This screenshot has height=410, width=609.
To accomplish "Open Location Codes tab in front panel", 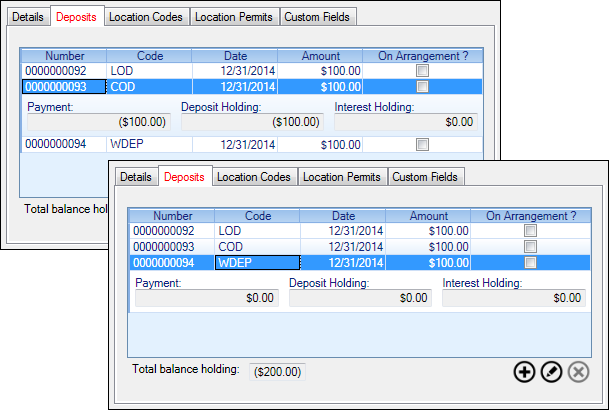I will click(254, 177).
